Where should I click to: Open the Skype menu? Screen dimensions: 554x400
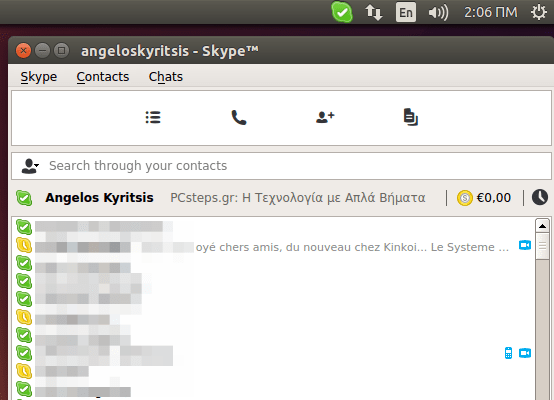pyautogui.click(x=39, y=77)
